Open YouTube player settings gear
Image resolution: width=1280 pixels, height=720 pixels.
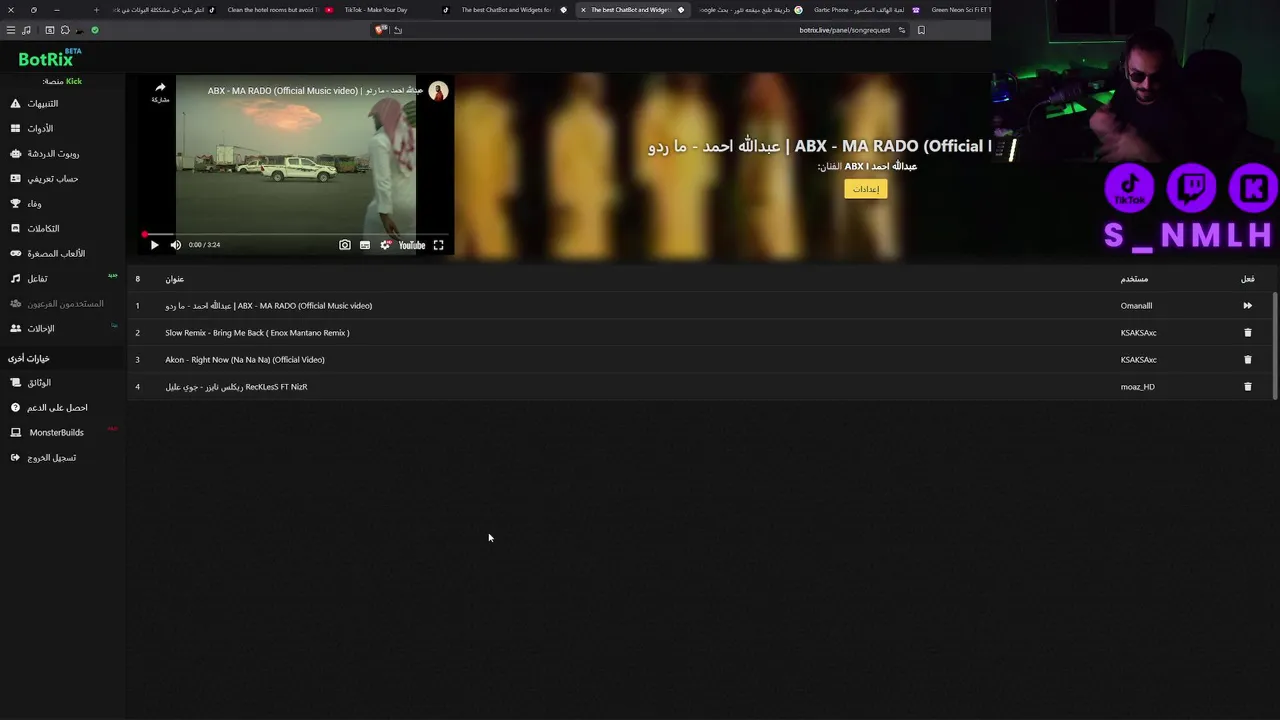[x=385, y=245]
